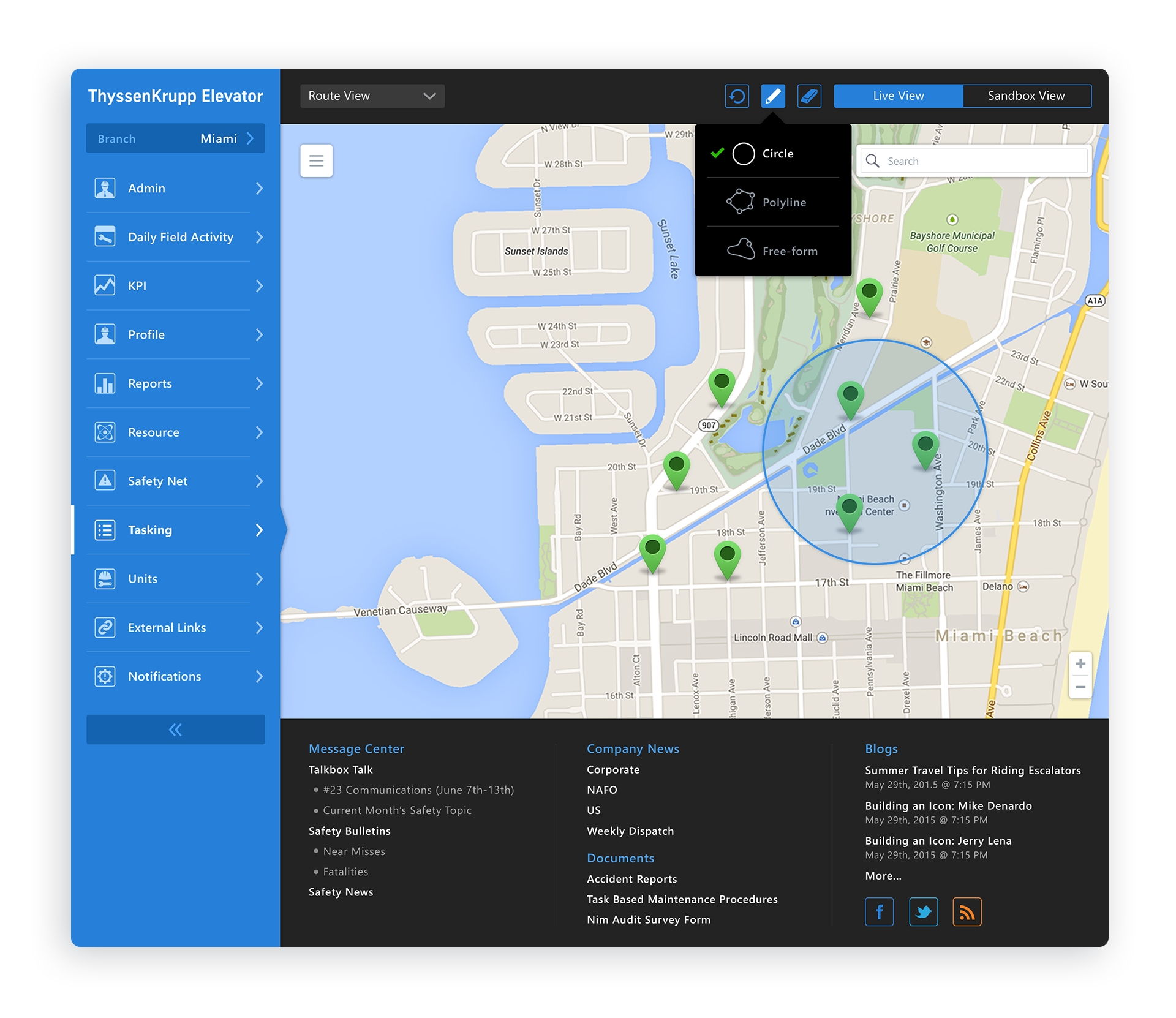Zoom out on the map with minus
Screen dimensions: 1176x1018
point(1080,687)
